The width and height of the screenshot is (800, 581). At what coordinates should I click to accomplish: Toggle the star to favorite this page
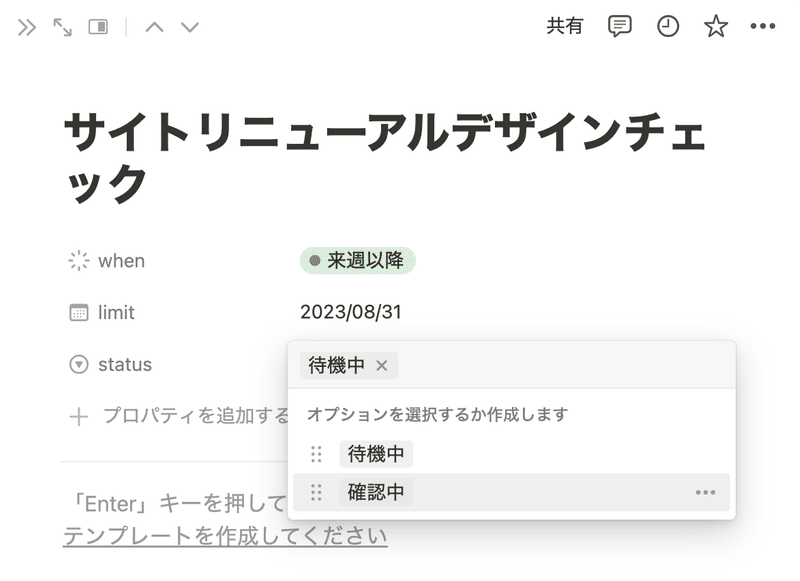714,26
